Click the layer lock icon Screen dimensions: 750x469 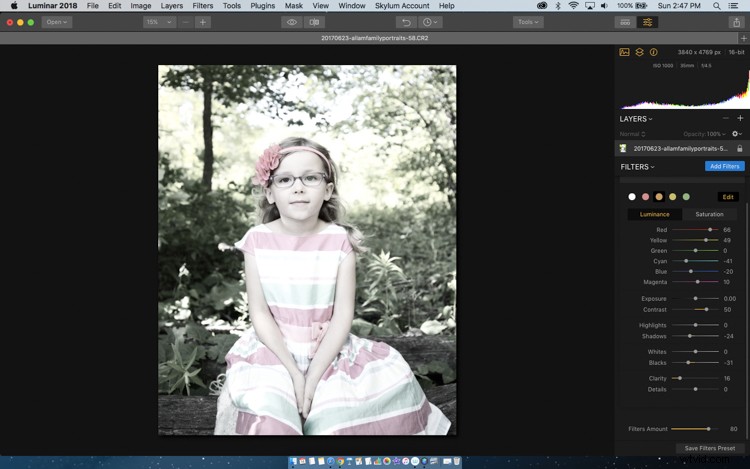pos(739,149)
